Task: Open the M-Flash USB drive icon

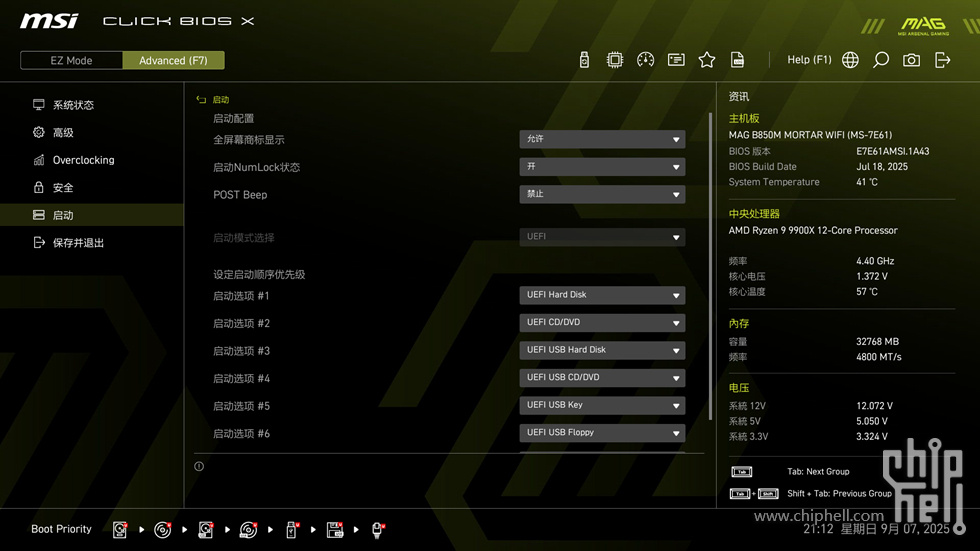Action: [x=584, y=60]
